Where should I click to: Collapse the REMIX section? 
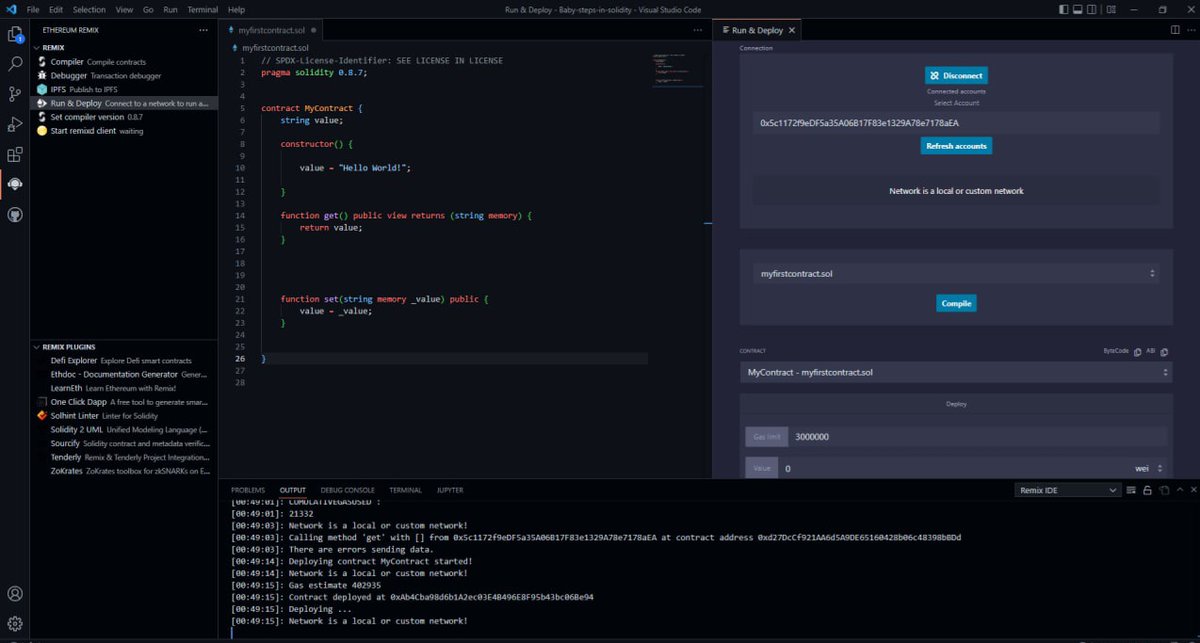click(36, 47)
